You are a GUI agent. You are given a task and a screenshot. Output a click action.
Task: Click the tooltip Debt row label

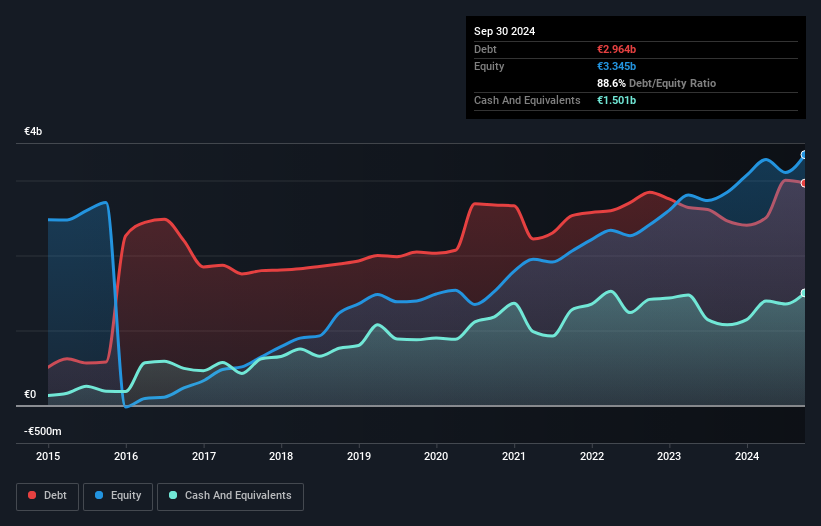click(485, 49)
